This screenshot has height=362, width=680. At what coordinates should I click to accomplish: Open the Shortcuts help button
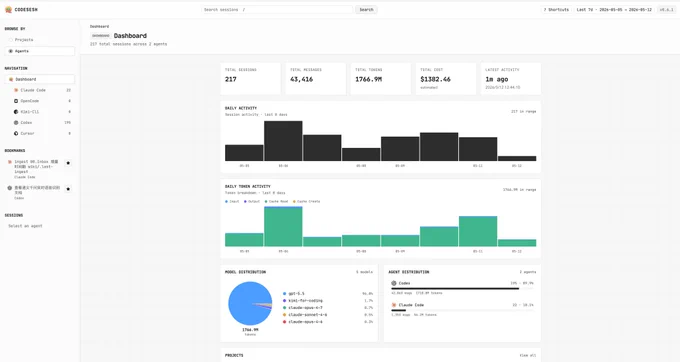tap(556, 10)
